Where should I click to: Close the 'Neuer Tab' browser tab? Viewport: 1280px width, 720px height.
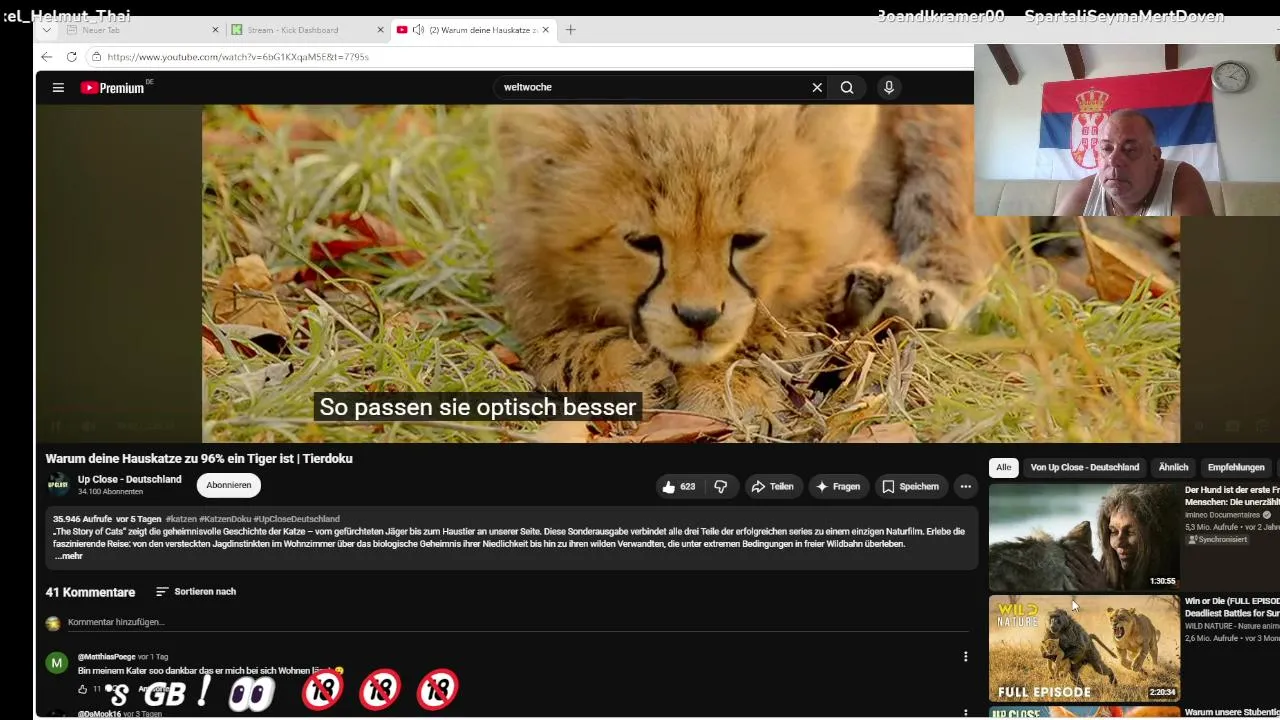pyautogui.click(x=215, y=30)
